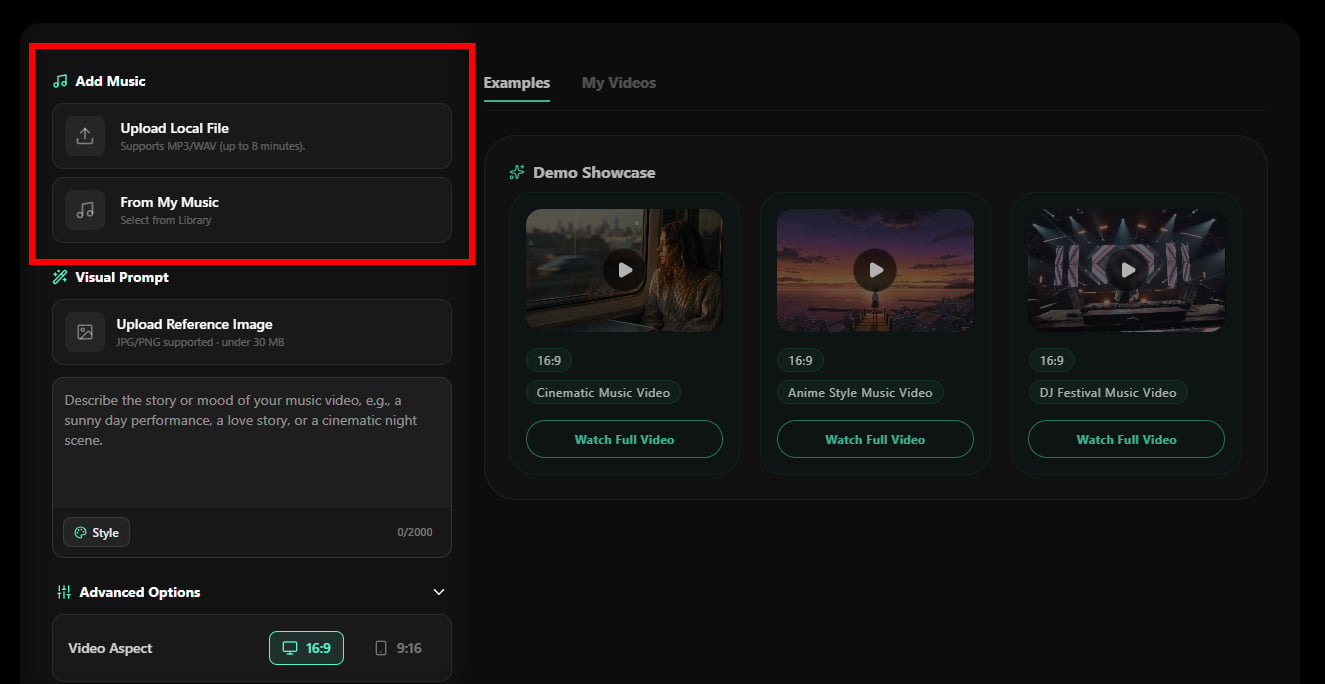
Task: Open the sunset pier anime thumbnail
Action: [x=875, y=270]
